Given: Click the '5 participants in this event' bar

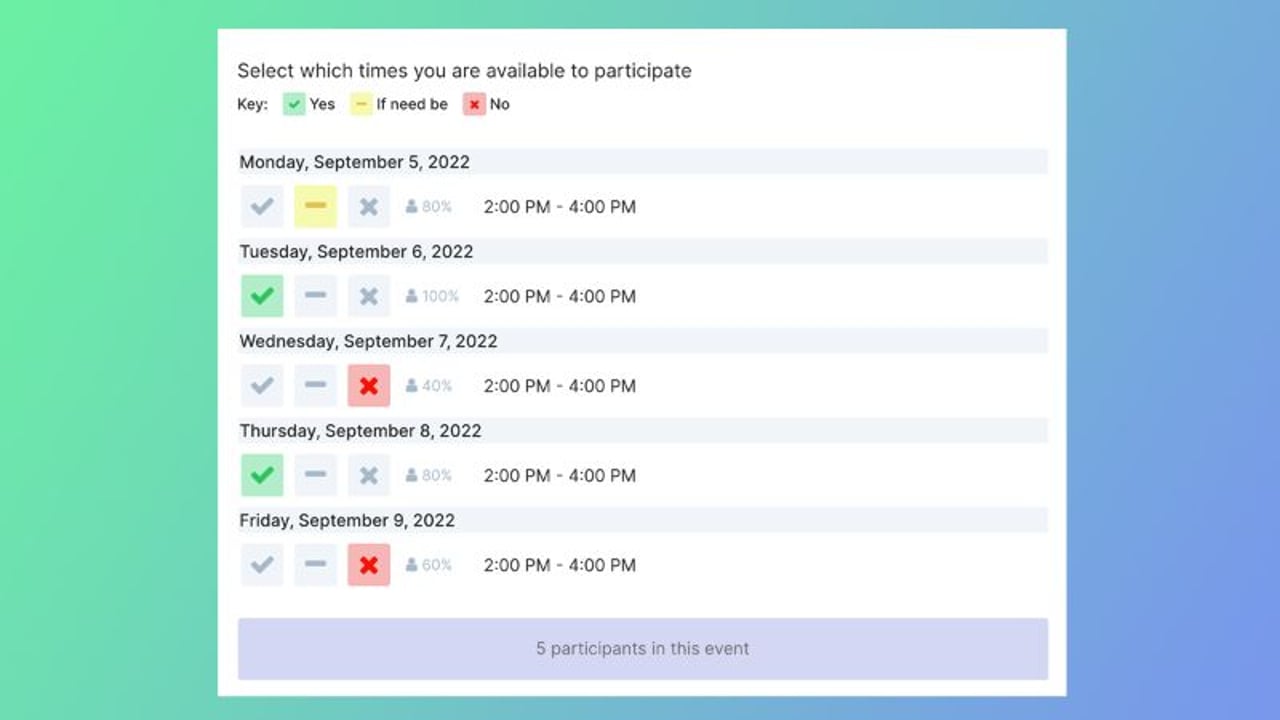Looking at the screenshot, I should tap(642, 649).
